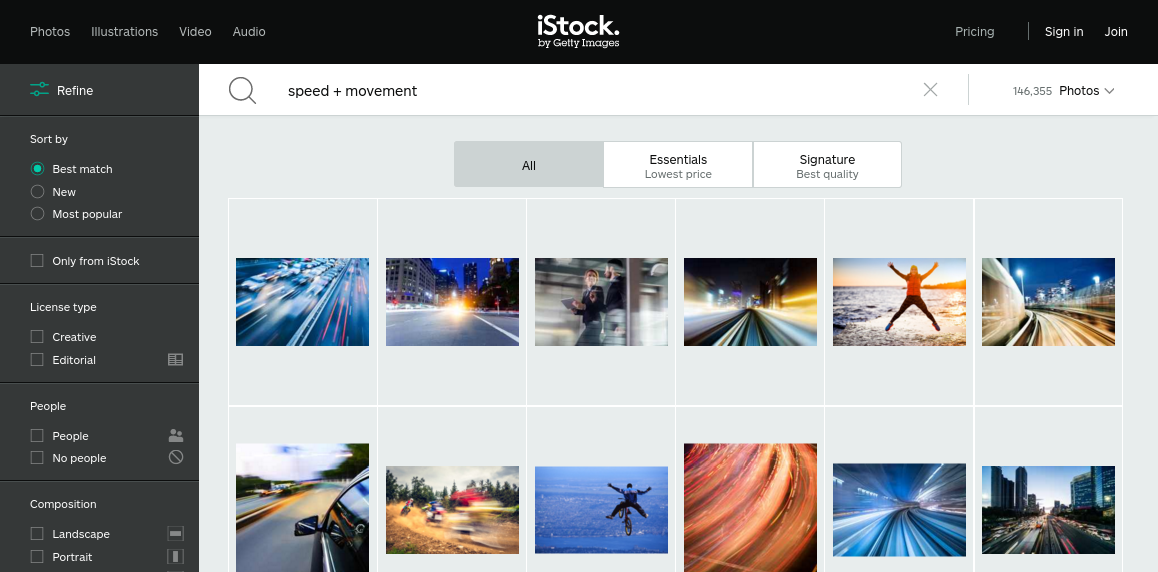Open the BMX rider midair thumbnail

[x=601, y=510]
